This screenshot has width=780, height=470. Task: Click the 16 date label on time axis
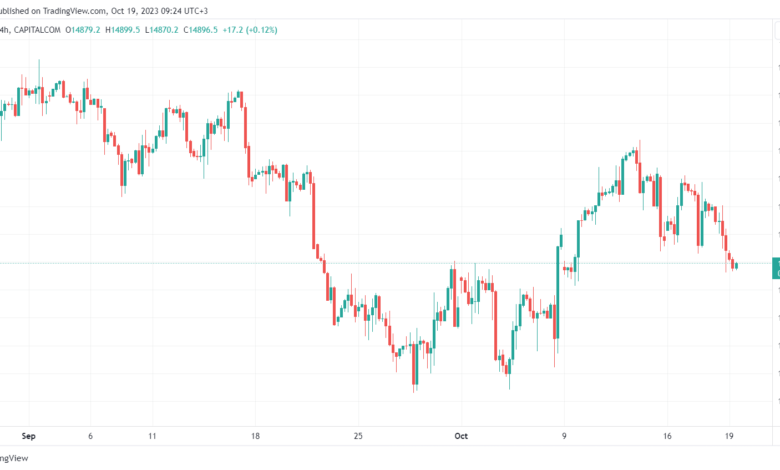(x=667, y=436)
